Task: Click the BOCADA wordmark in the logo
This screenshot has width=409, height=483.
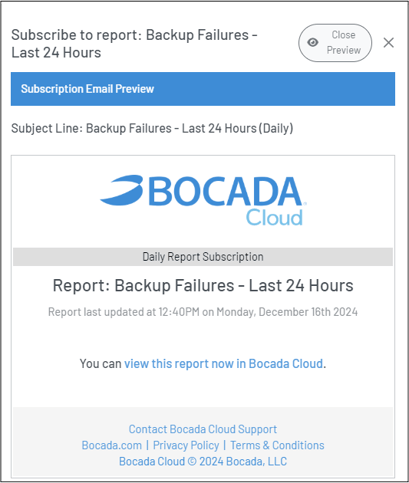Action: pyautogui.click(x=225, y=191)
